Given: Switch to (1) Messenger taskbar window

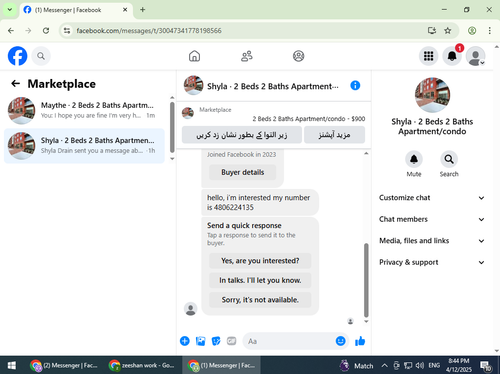Looking at the screenshot, I should (221, 366).
